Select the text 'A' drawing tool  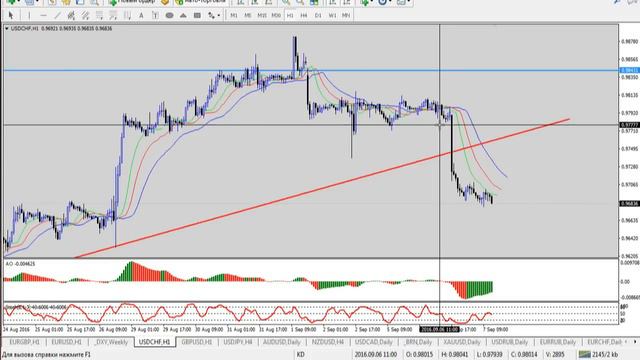click(x=141, y=16)
